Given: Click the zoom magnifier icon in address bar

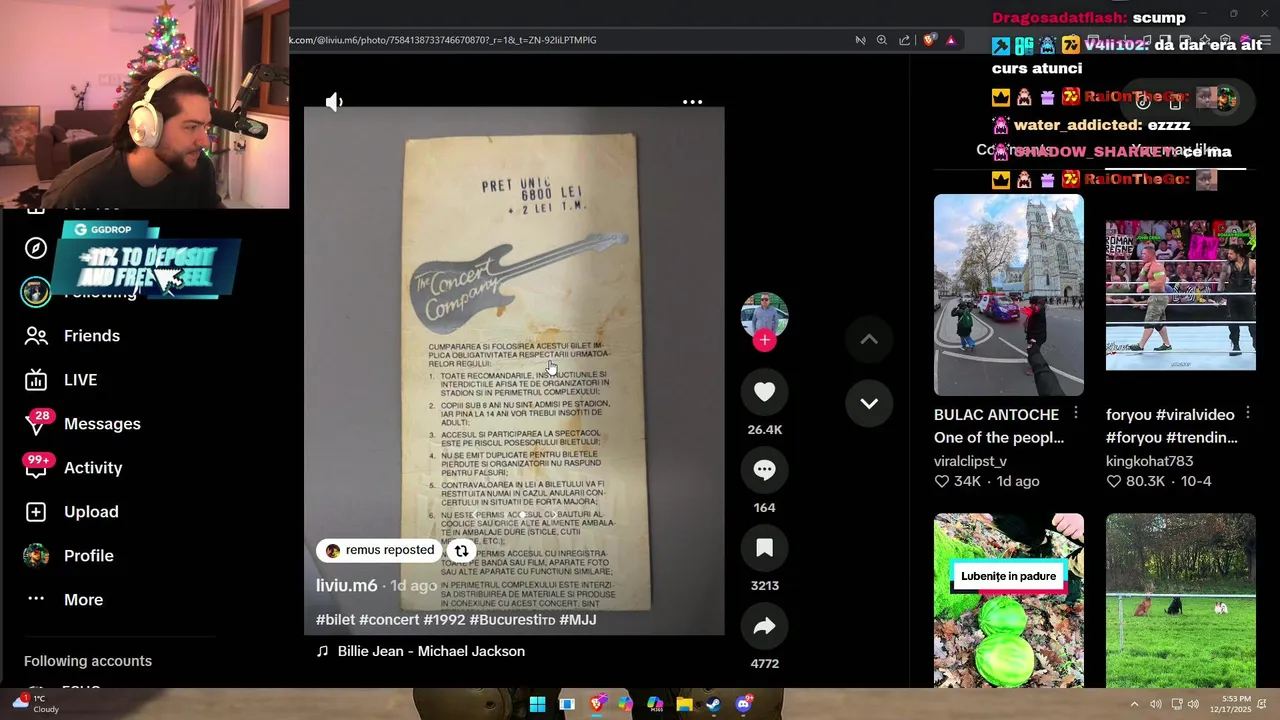Looking at the screenshot, I should click(882, 41).
